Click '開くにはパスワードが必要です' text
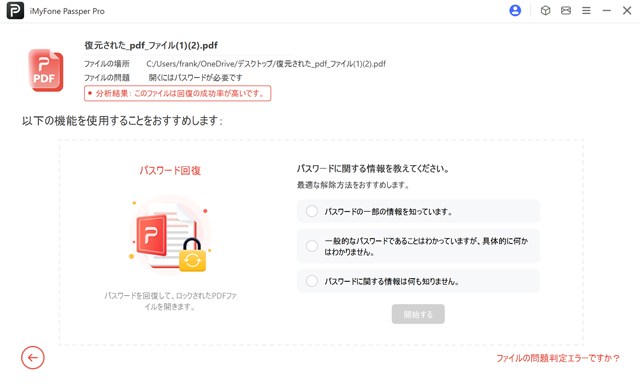Screen dimensions: 640x387 click(x=196, y=78)
